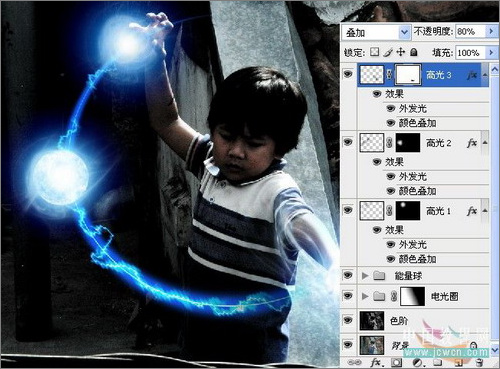Click the link layers icon
Image resolution: width=500 pixels, height=369 pixels.
point(354,362)
